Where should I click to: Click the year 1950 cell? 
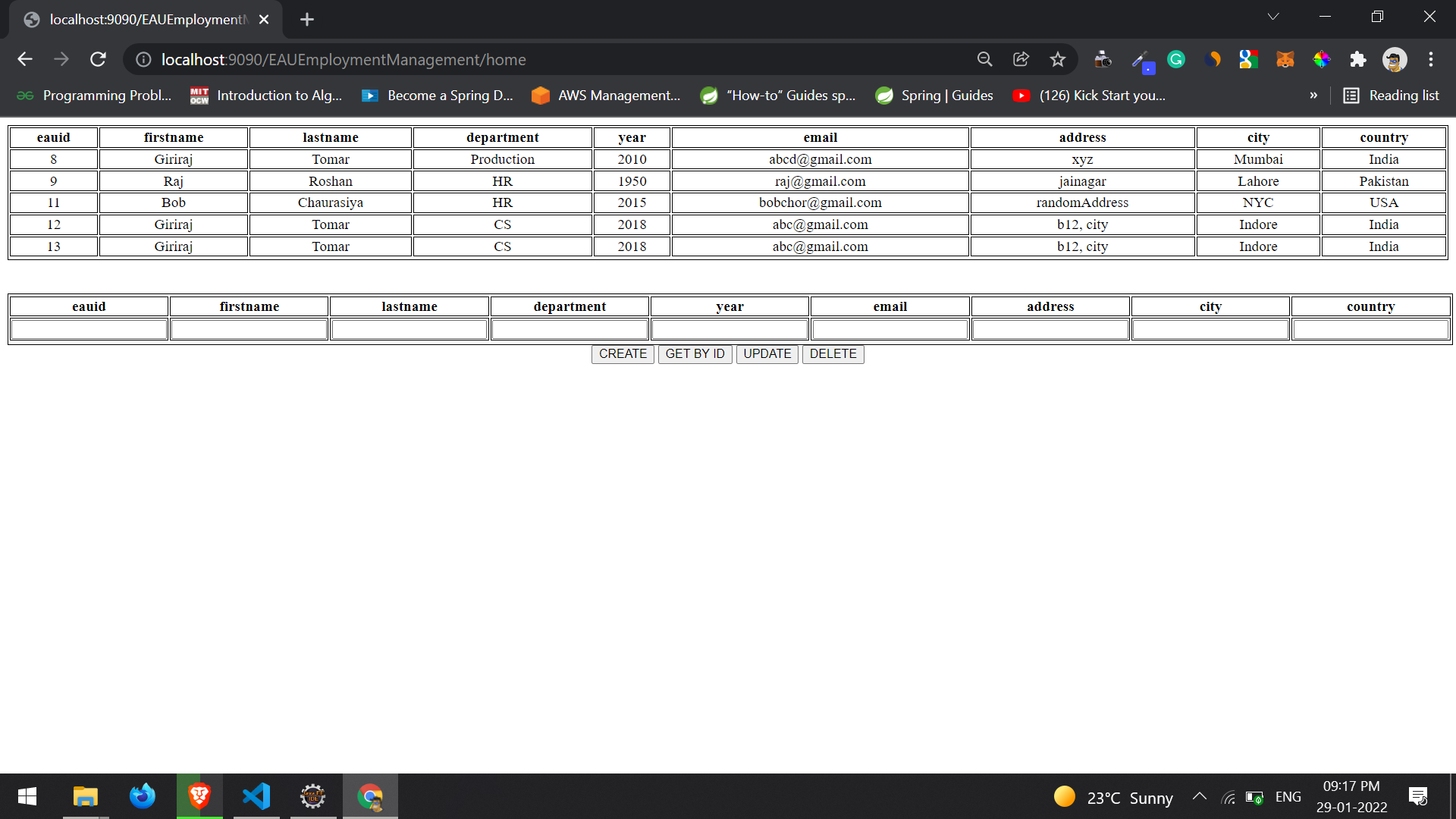632,181
